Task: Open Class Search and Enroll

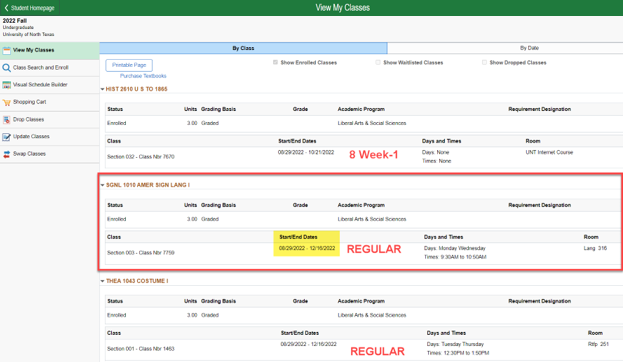Action: [x=49, y=68]
